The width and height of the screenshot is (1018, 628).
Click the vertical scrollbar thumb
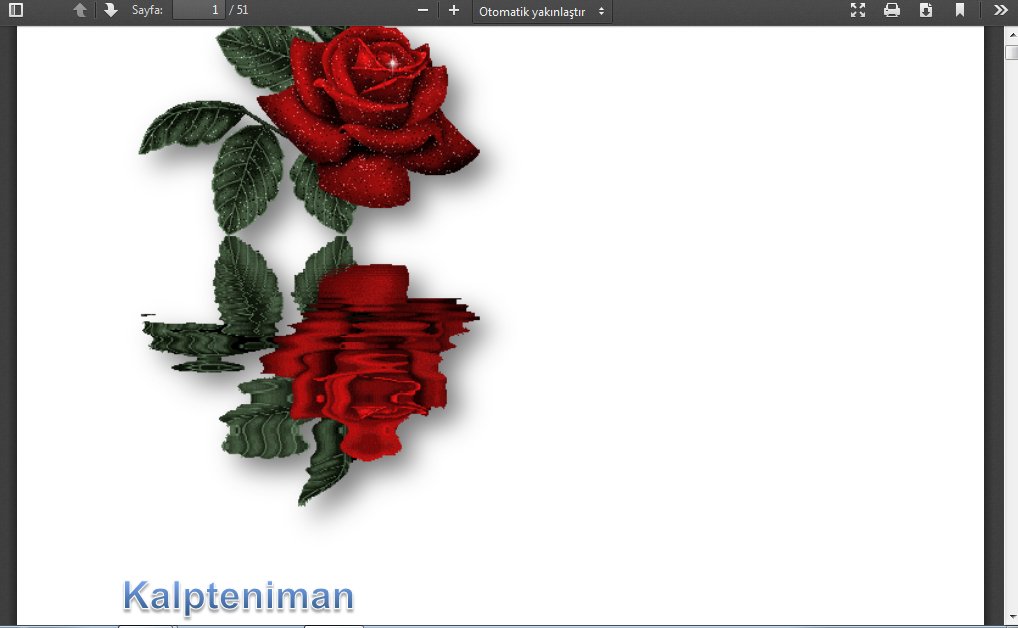(1011, 53)
